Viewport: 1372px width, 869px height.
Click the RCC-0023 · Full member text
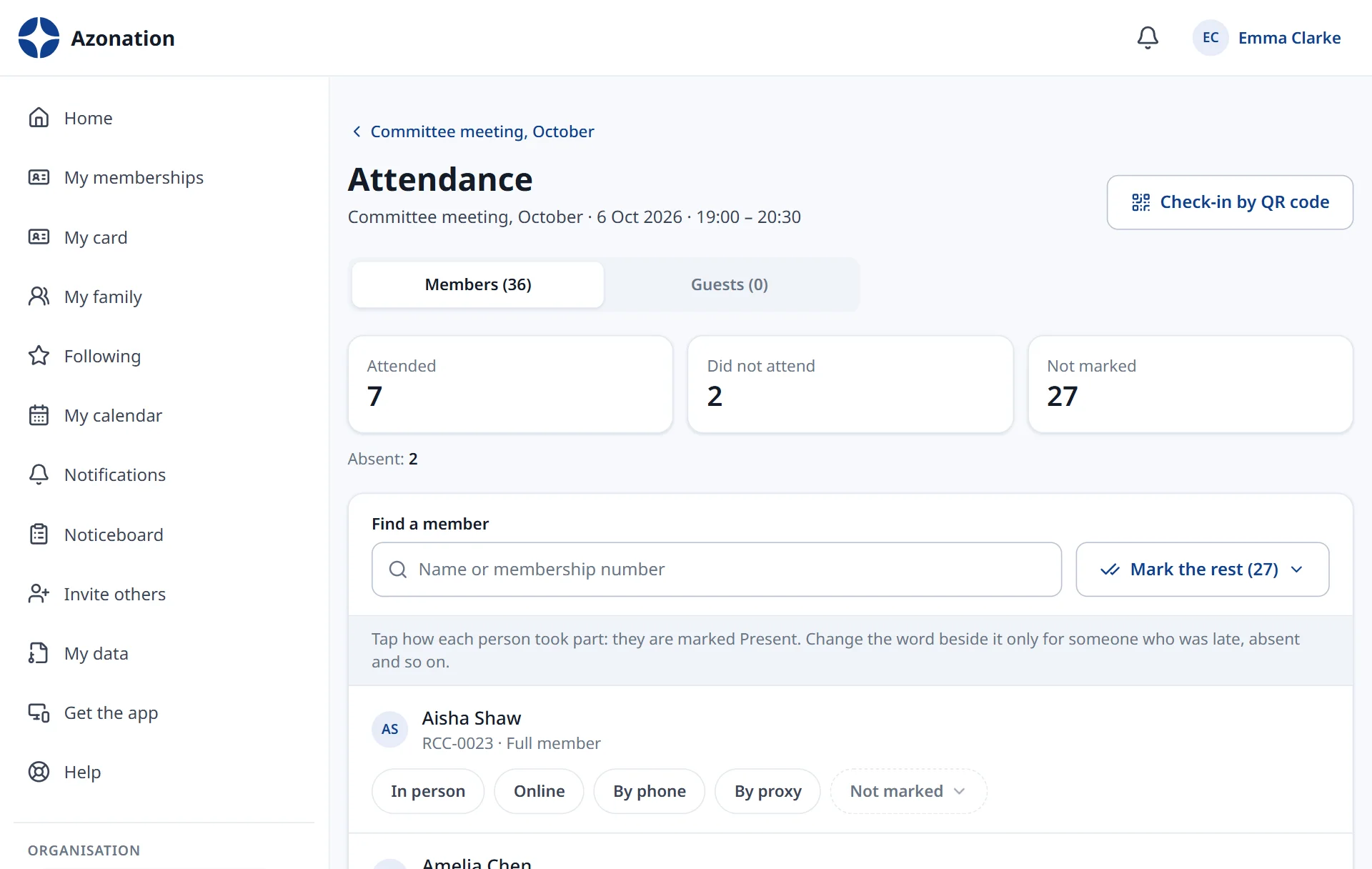pos(512,743)
